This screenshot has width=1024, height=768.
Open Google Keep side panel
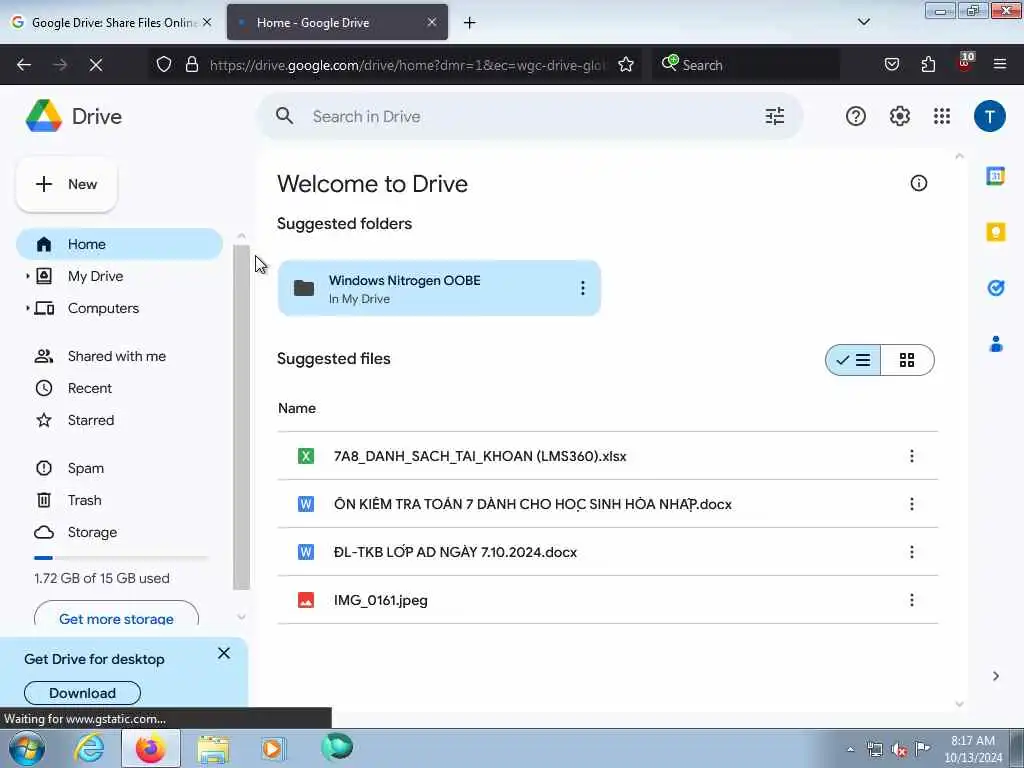[995, 232]
